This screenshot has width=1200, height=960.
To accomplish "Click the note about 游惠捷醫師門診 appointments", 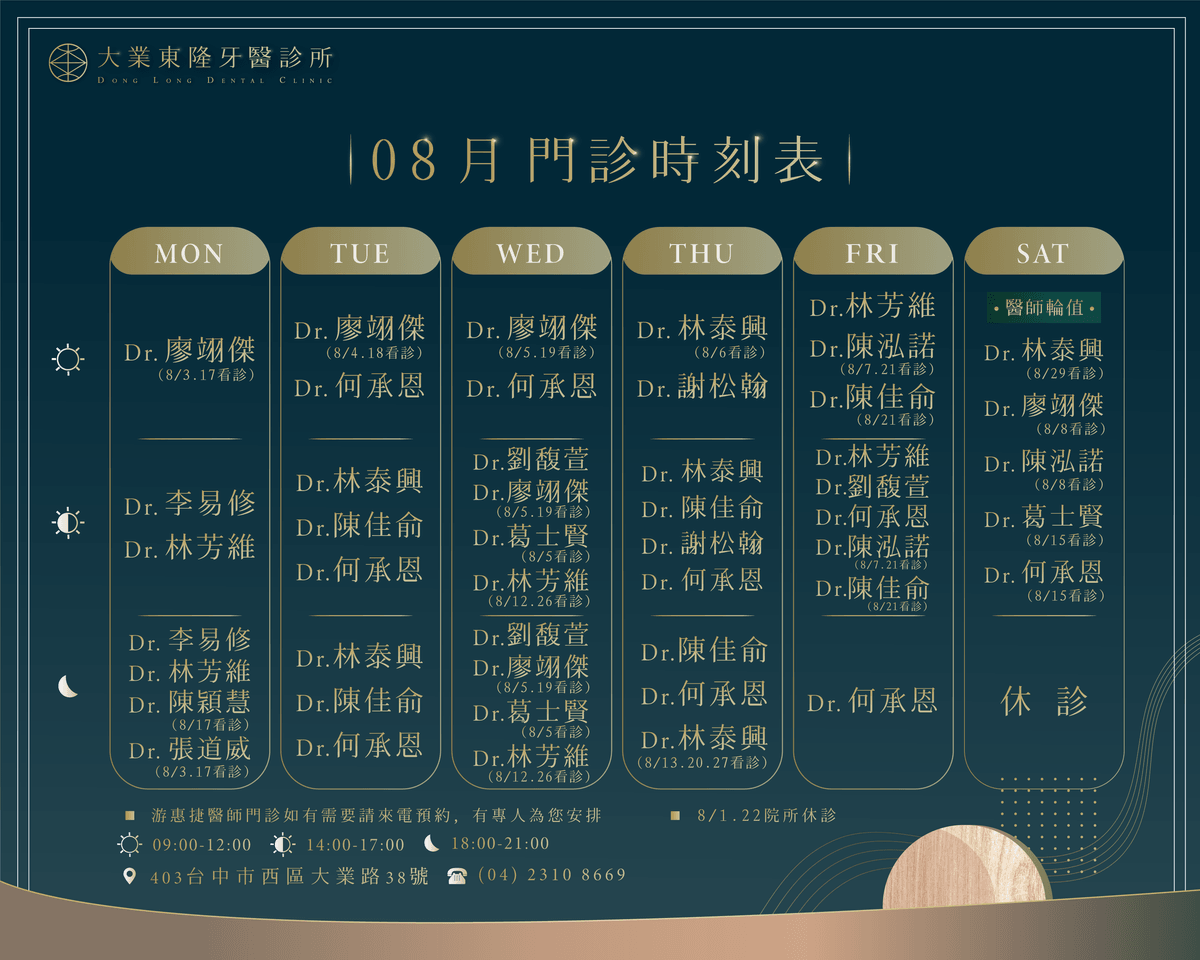I will click(376, 815).
